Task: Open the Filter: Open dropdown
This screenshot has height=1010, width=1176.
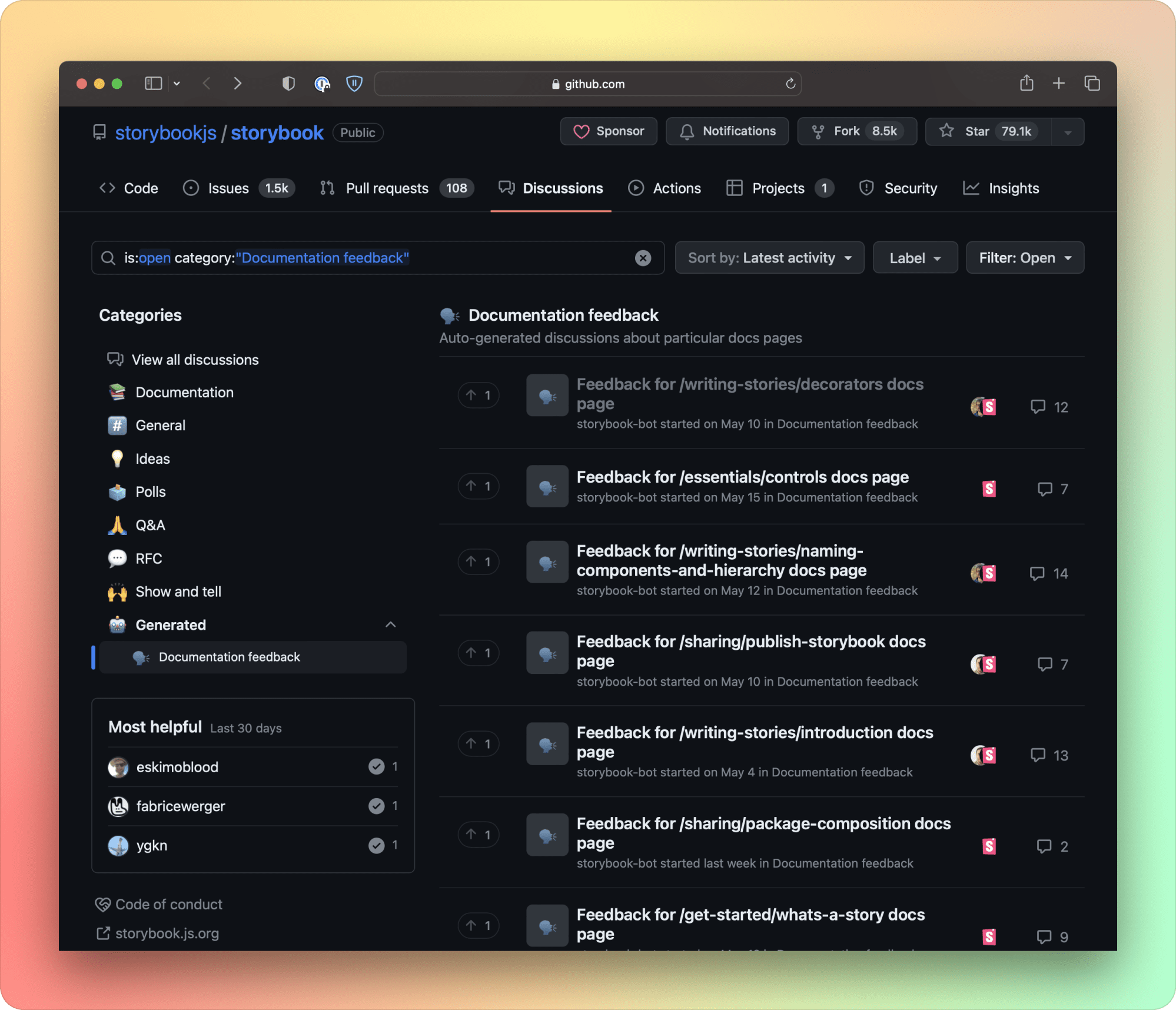Action: 1025,257
